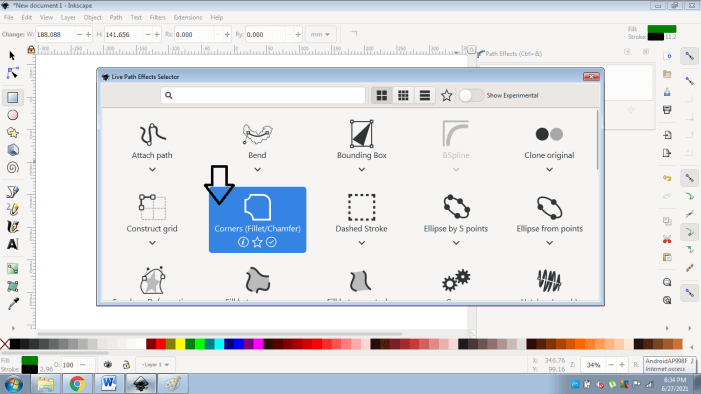The image size is (701, 394).
Task: Select the Selector arrow tool
Action: [x=12, y=55]
